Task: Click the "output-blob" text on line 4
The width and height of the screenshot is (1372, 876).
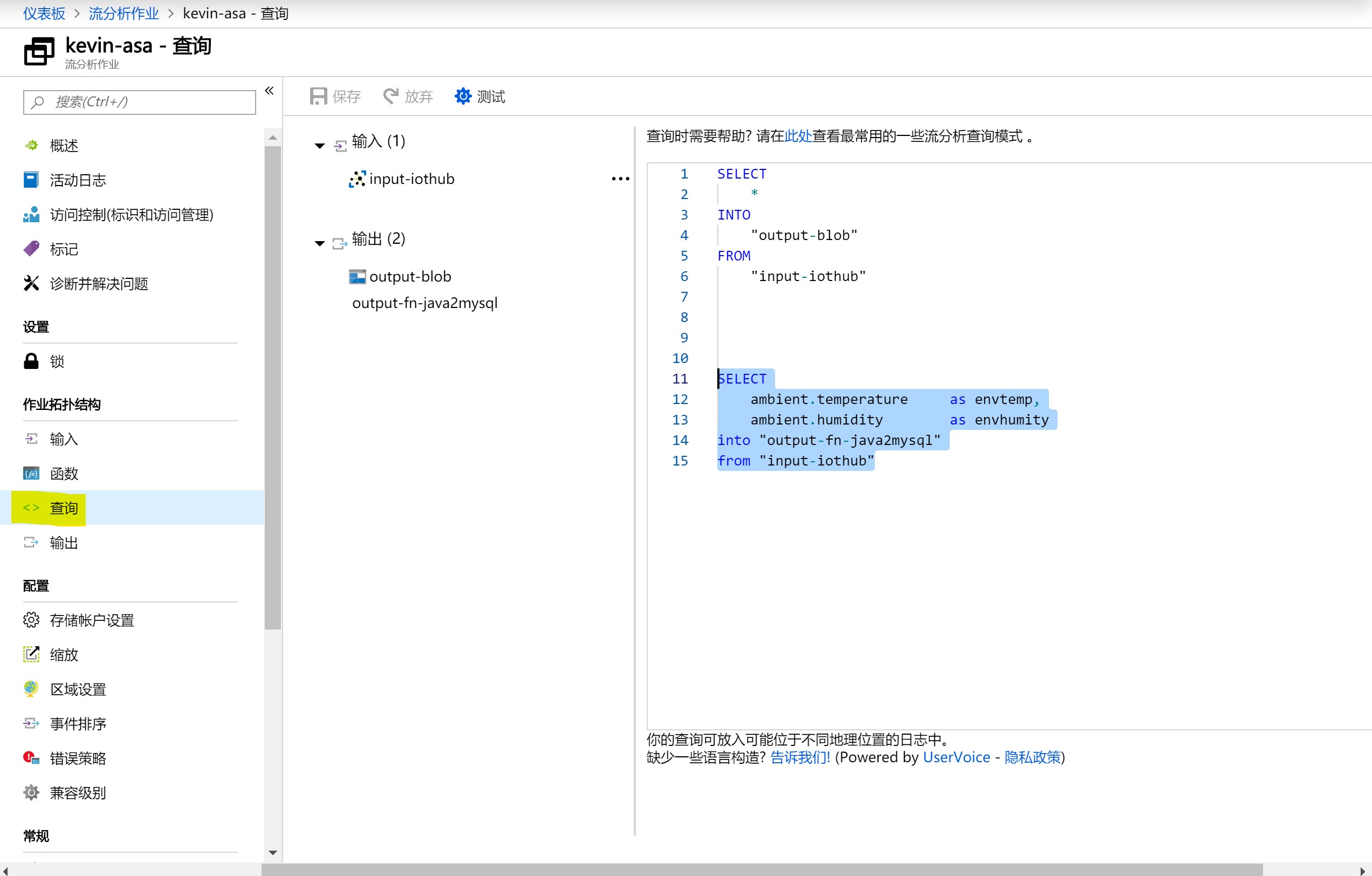Action: pos(804,235)
